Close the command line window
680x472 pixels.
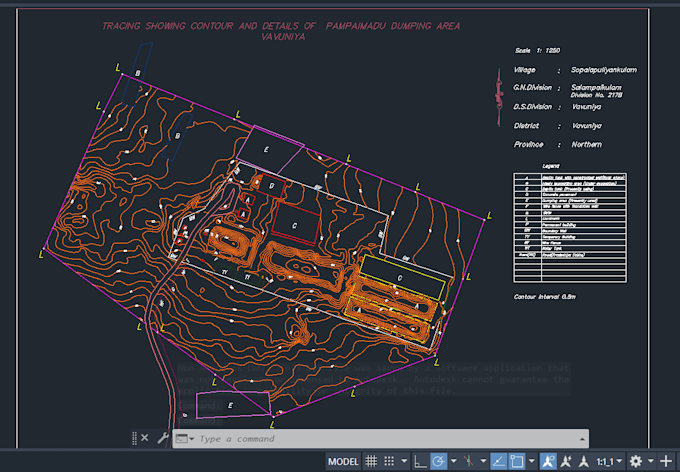145,438
